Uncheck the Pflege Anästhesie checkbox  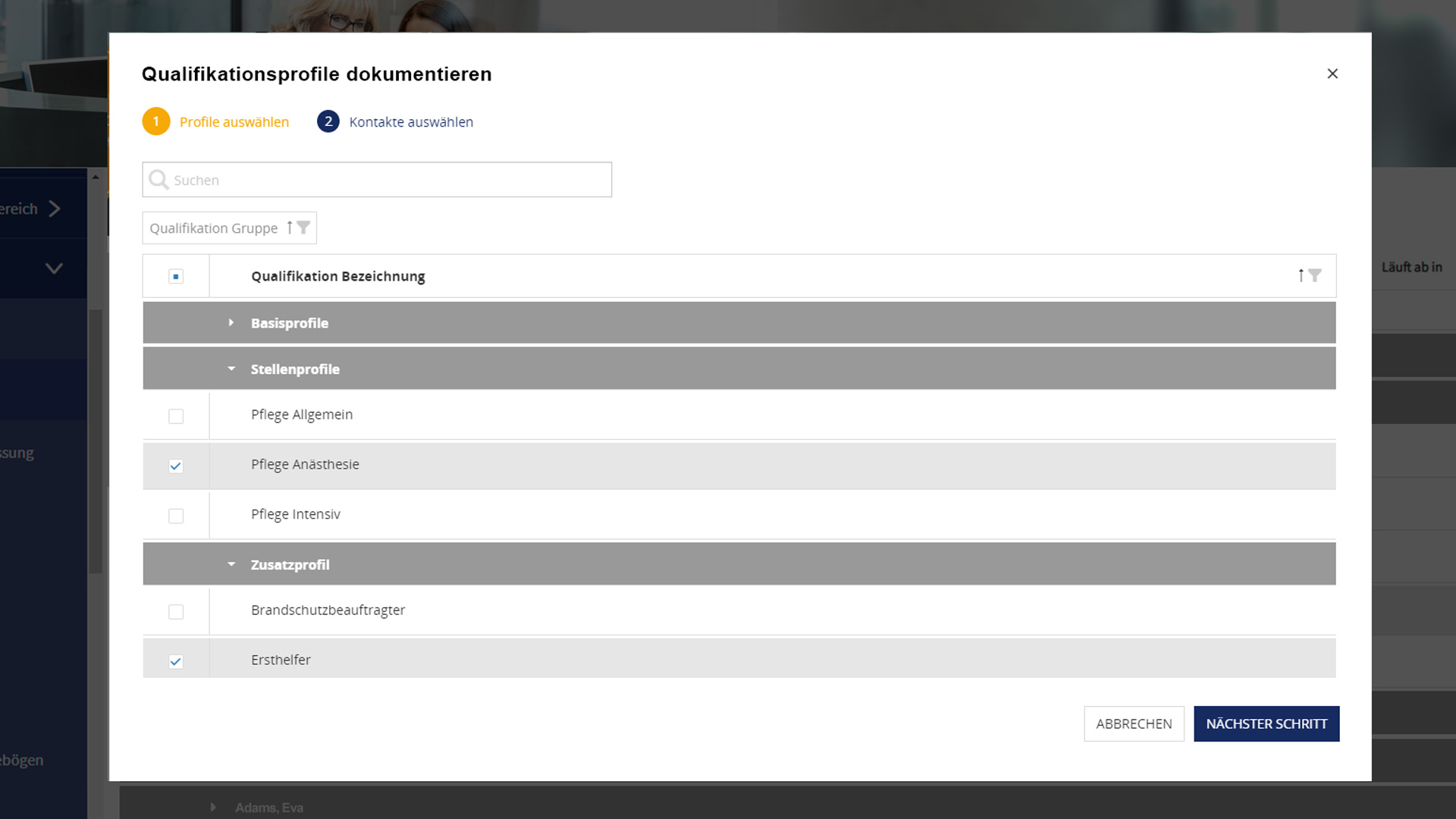coord(176,466)
